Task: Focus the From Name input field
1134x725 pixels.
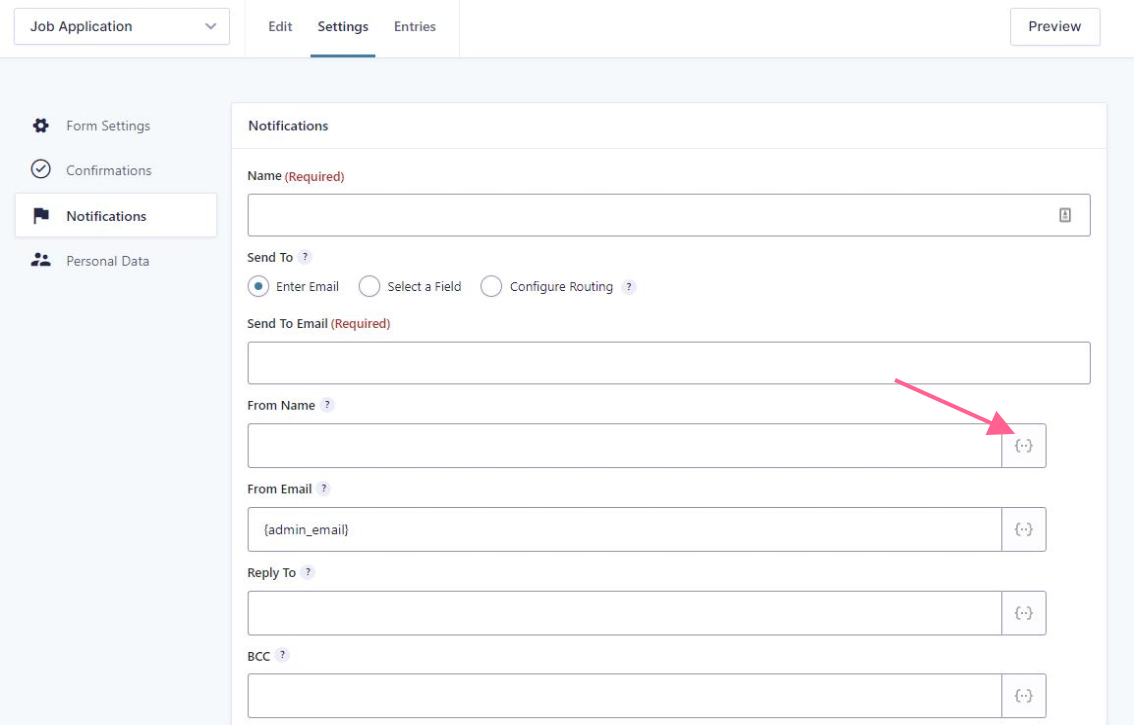Action: click(x=625, y=446)
